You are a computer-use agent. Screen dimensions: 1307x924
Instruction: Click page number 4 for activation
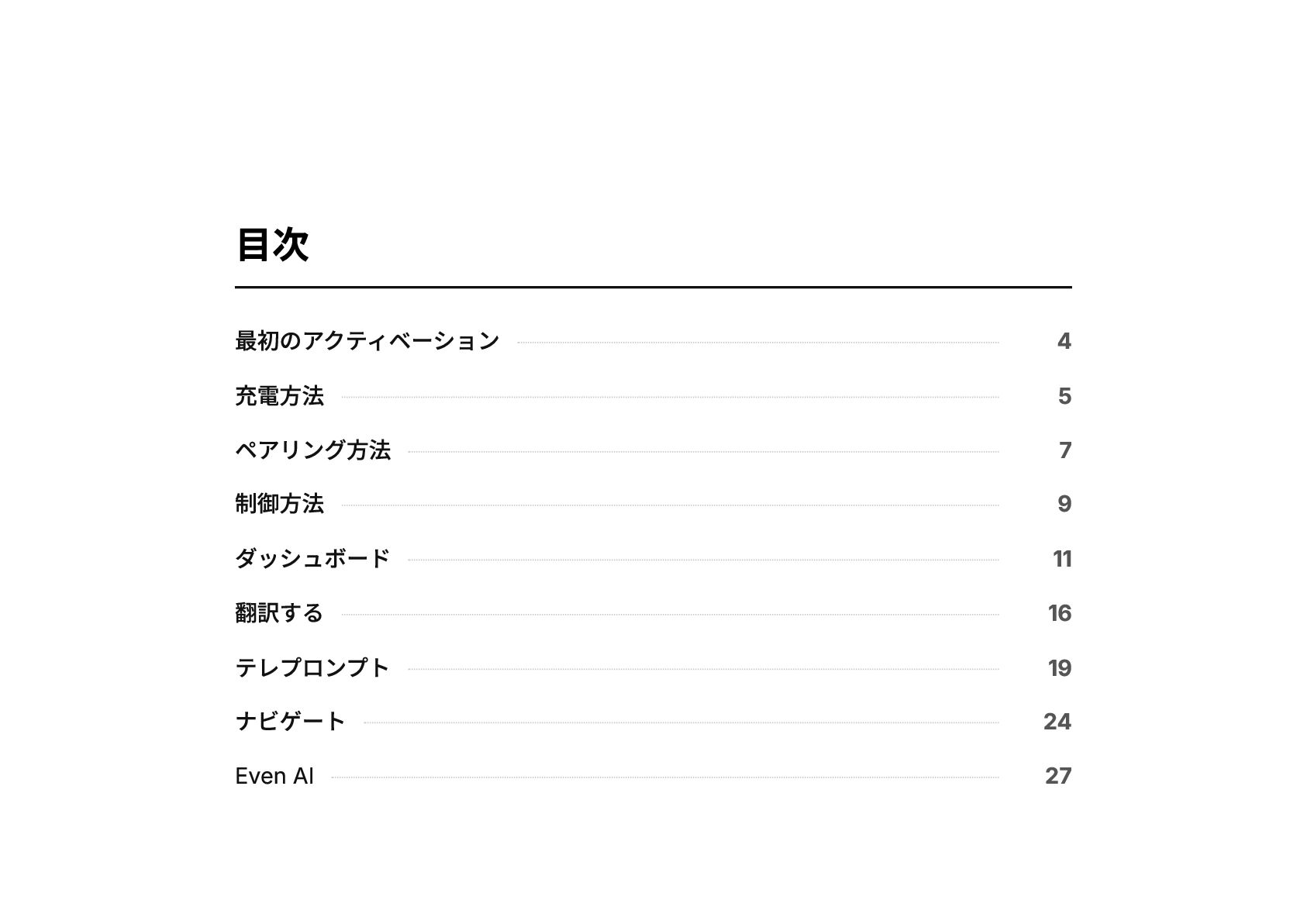pos(1064,341)
